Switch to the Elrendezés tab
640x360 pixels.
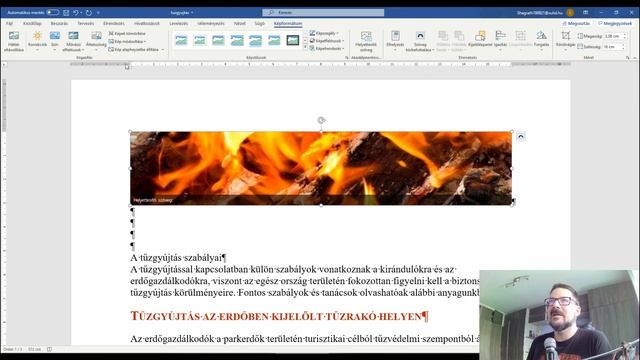[x=113, y=24]
